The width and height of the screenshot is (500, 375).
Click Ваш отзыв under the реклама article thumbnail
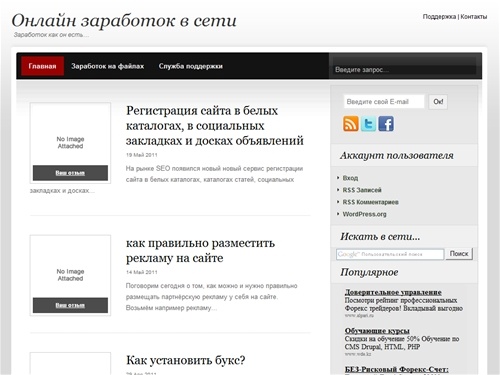pos(70,305)
